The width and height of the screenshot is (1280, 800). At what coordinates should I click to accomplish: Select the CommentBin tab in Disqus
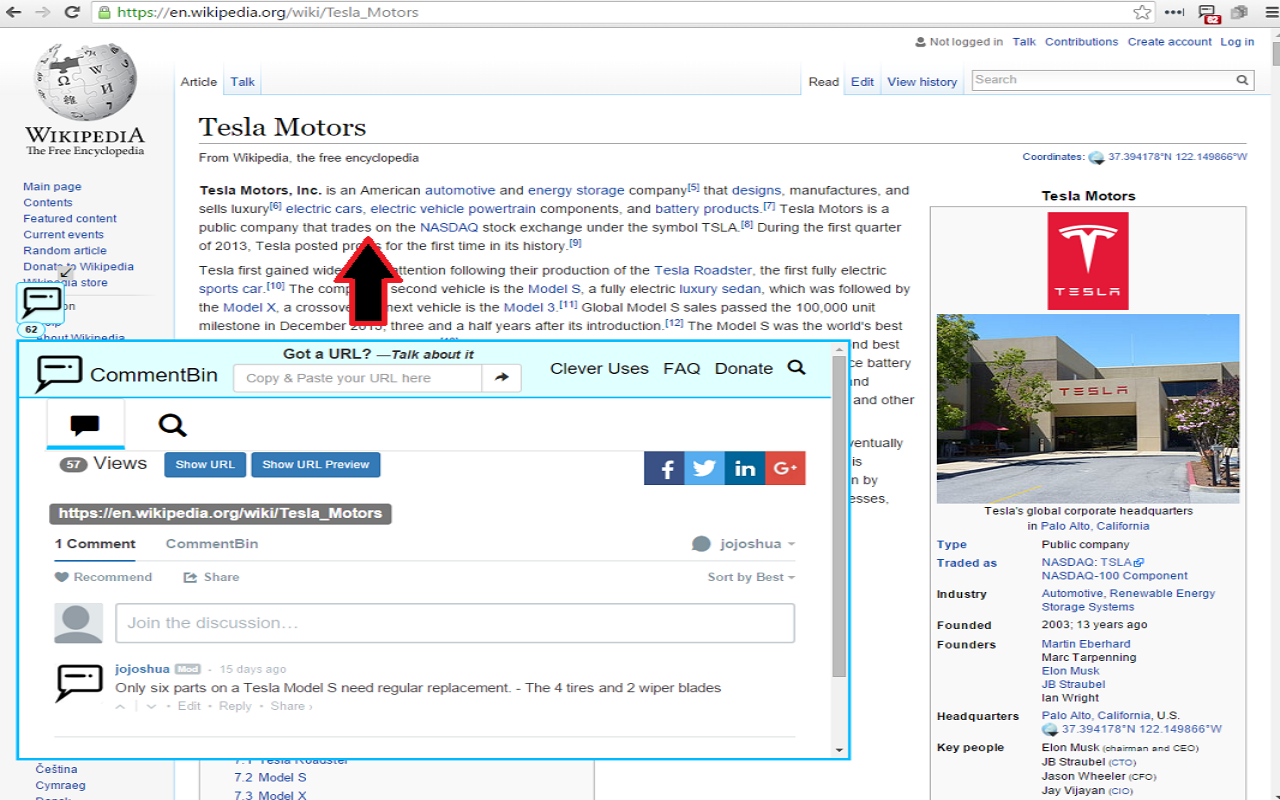(212, 544)
